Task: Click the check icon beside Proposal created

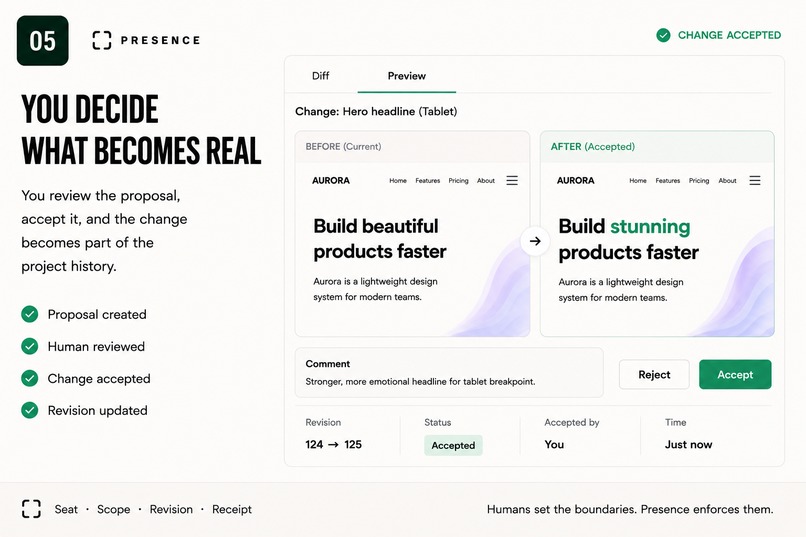Action: (30, 314)
